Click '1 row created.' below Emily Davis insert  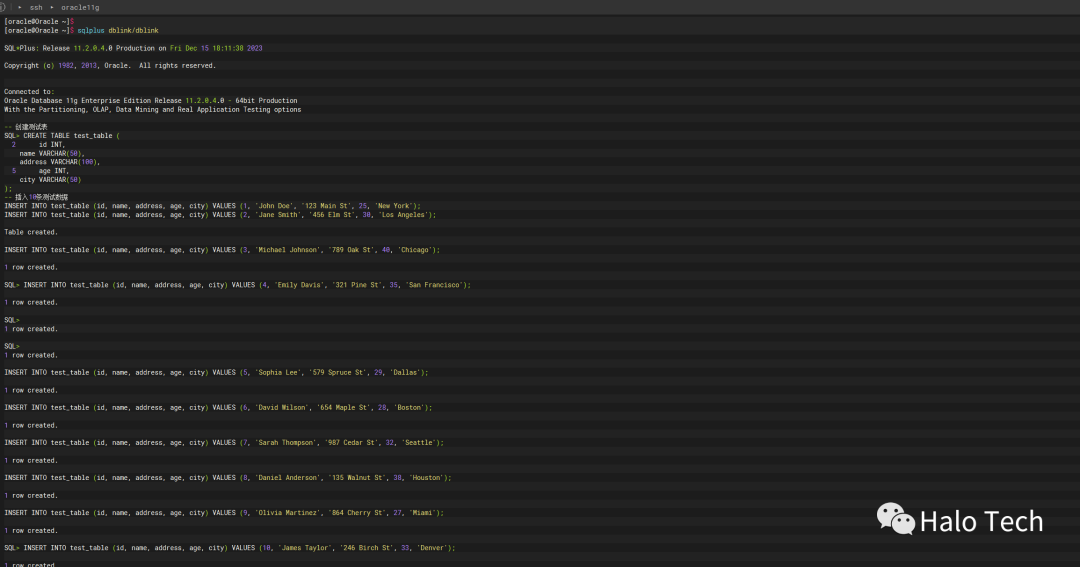point(31,302)
